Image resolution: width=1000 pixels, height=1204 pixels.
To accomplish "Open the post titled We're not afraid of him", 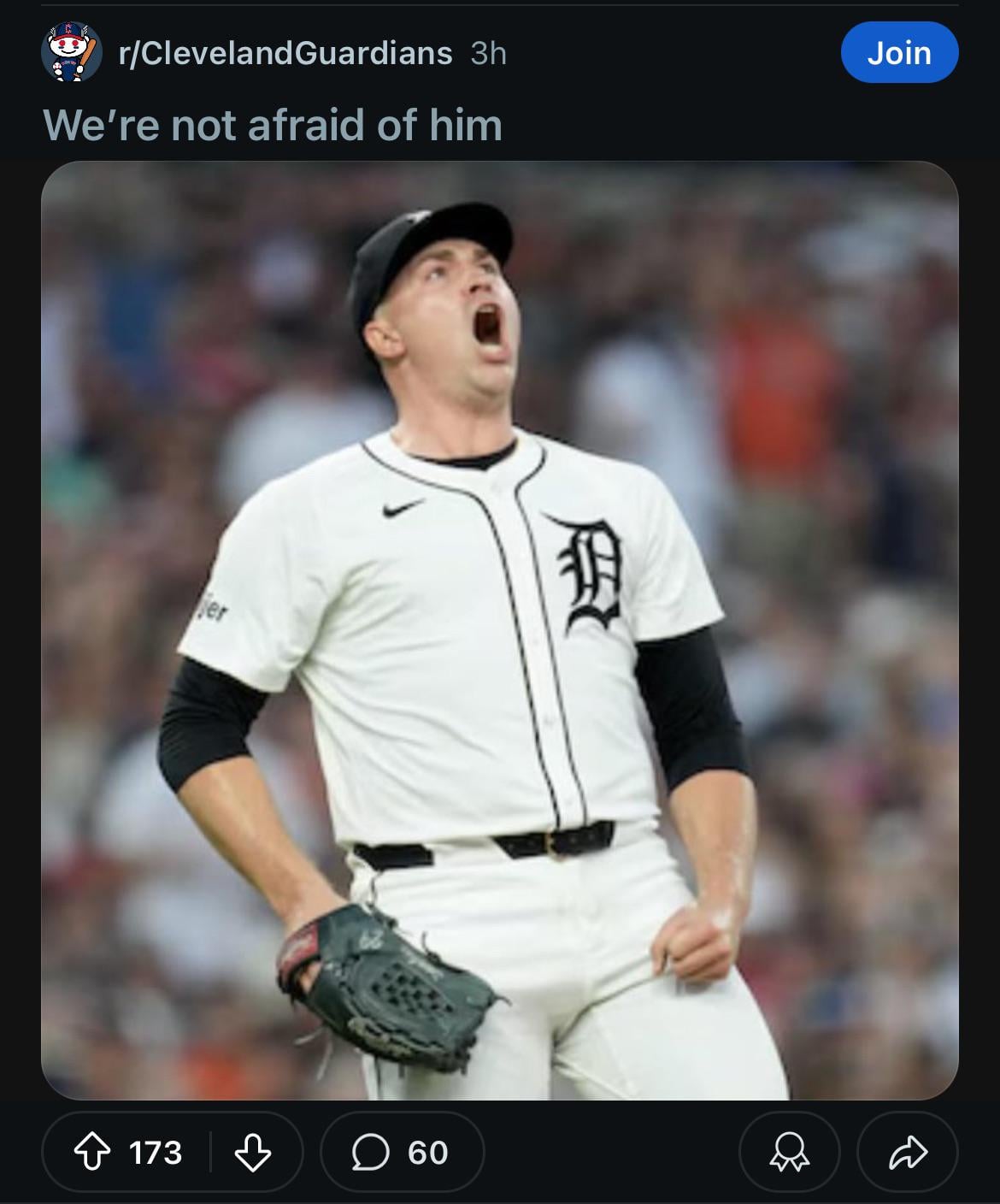I will [x=273, y=125].
